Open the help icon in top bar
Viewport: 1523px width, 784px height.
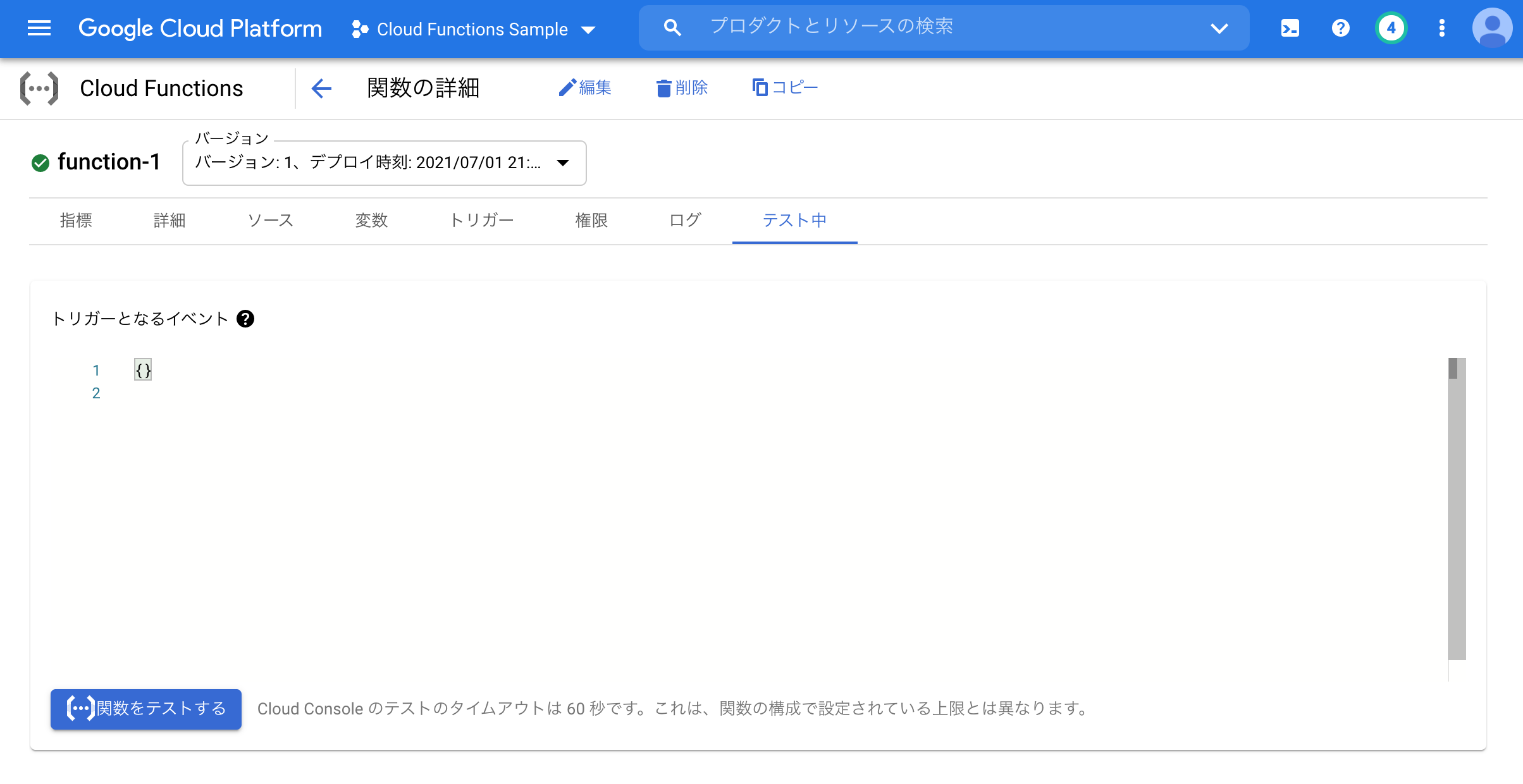click(x=1340, y=28)
